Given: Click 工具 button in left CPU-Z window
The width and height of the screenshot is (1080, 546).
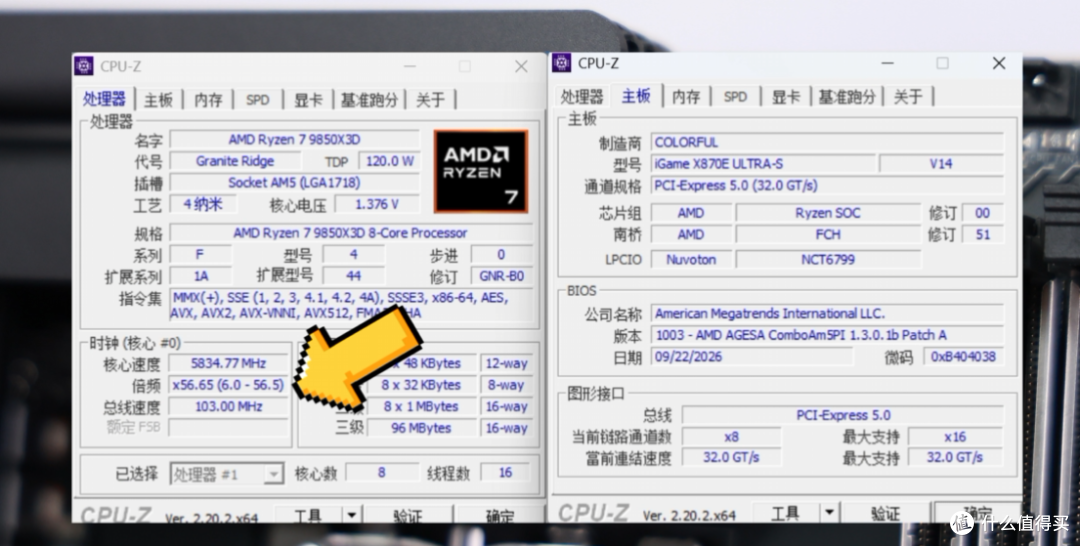Looking at the screenshot, I should click(309, 515).
